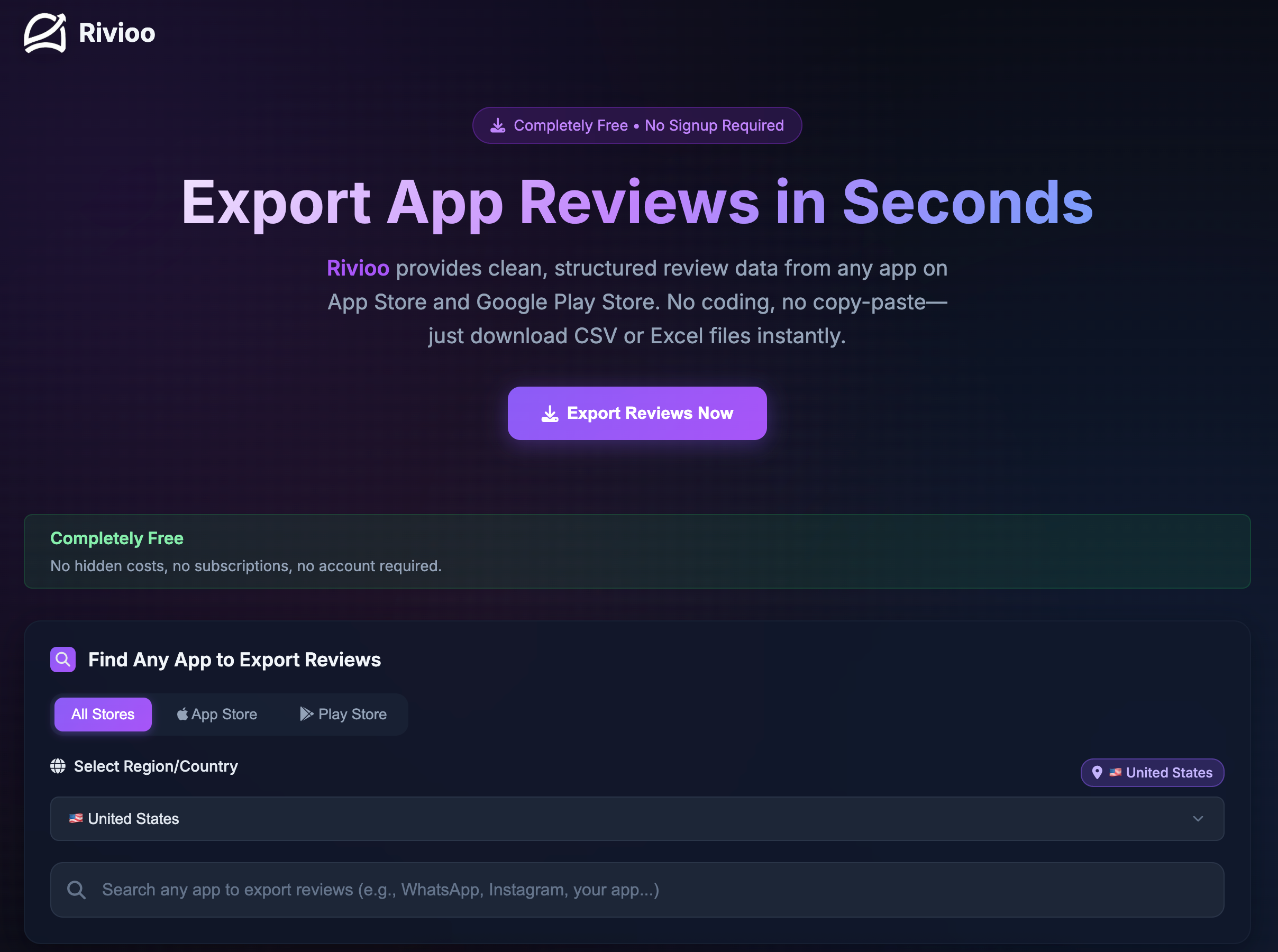Switch to the App Store tab
This screenshot has height=952, width=1278.
click(217, 715)
